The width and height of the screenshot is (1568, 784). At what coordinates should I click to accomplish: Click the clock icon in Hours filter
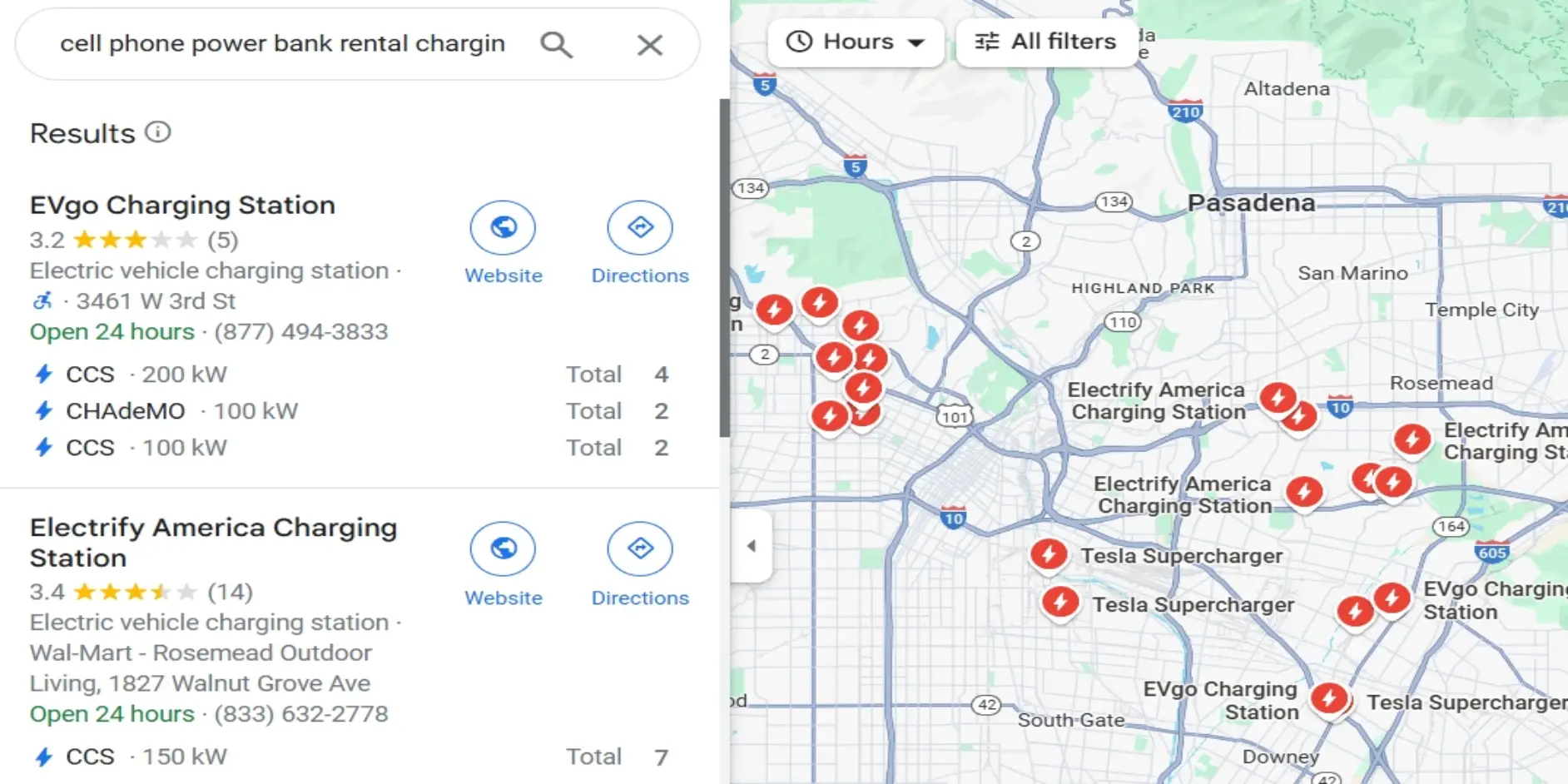pos(799,42)
